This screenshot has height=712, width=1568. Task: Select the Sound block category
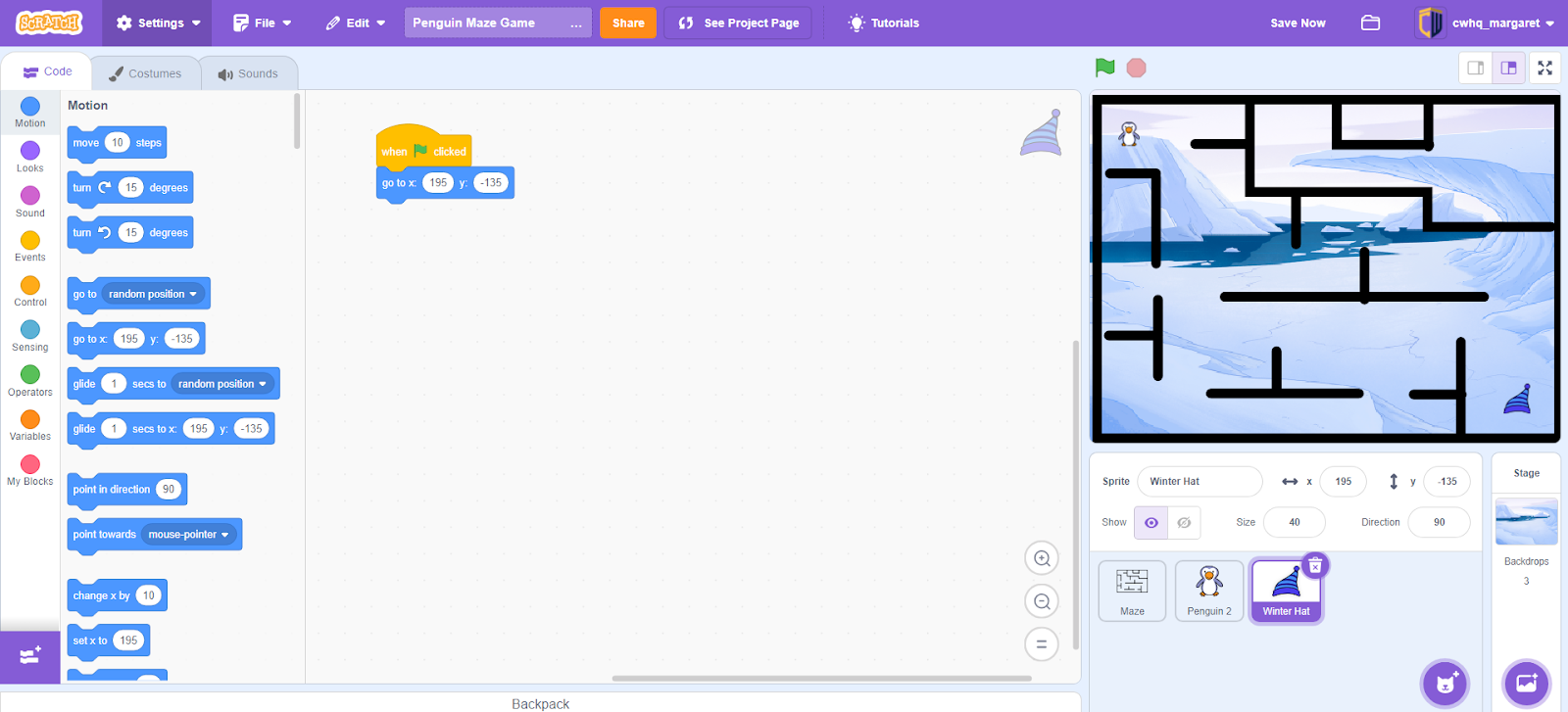pos(30,202)
